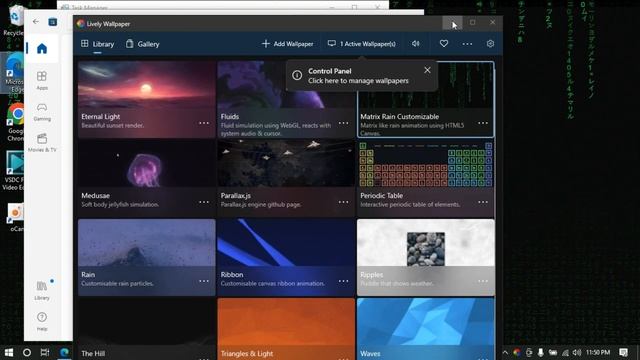Open options menu for Matrix Rain Customizable
The width and height of the screenshot is (640, 360).
point(483,123)
